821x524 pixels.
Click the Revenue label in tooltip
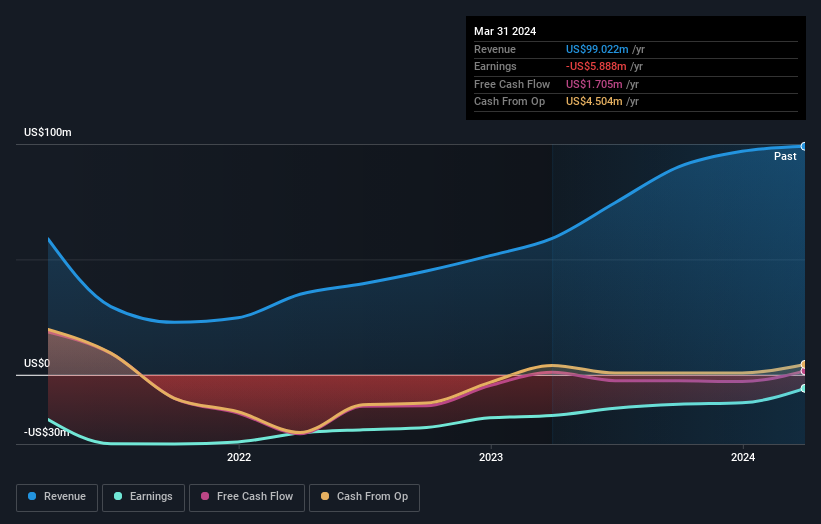click(495, 49)
